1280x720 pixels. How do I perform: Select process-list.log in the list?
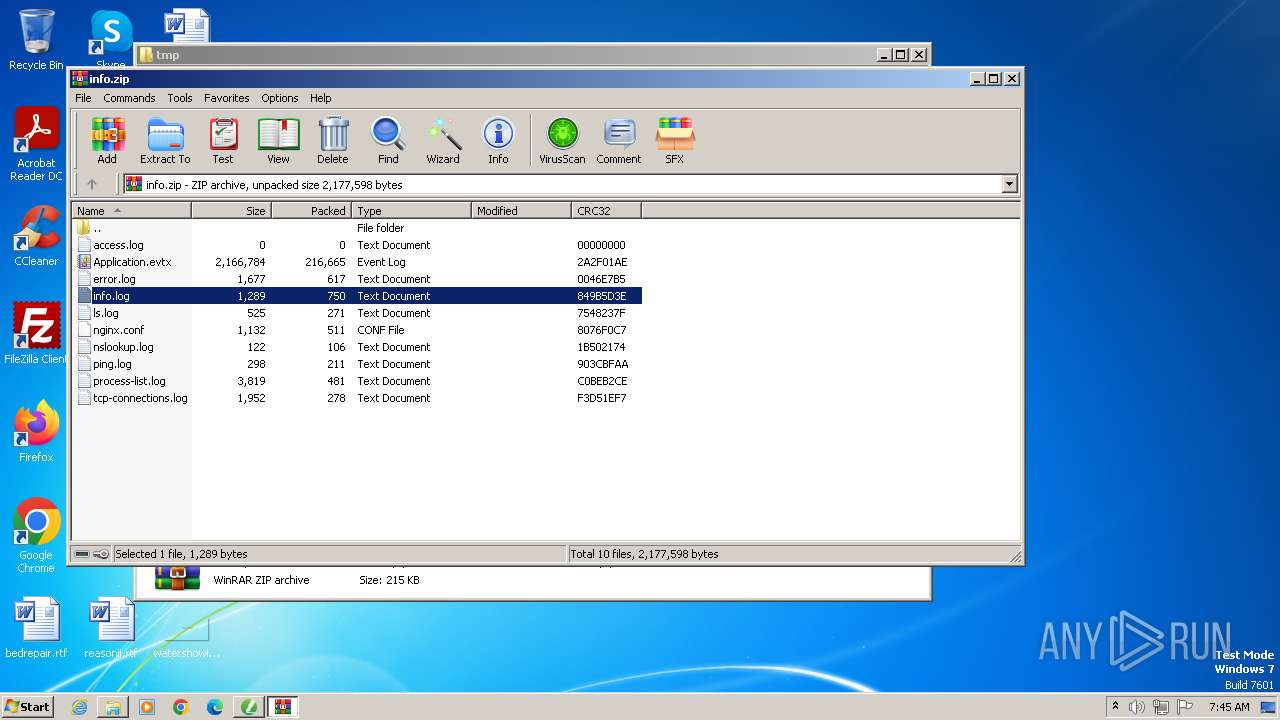point(357,381)
